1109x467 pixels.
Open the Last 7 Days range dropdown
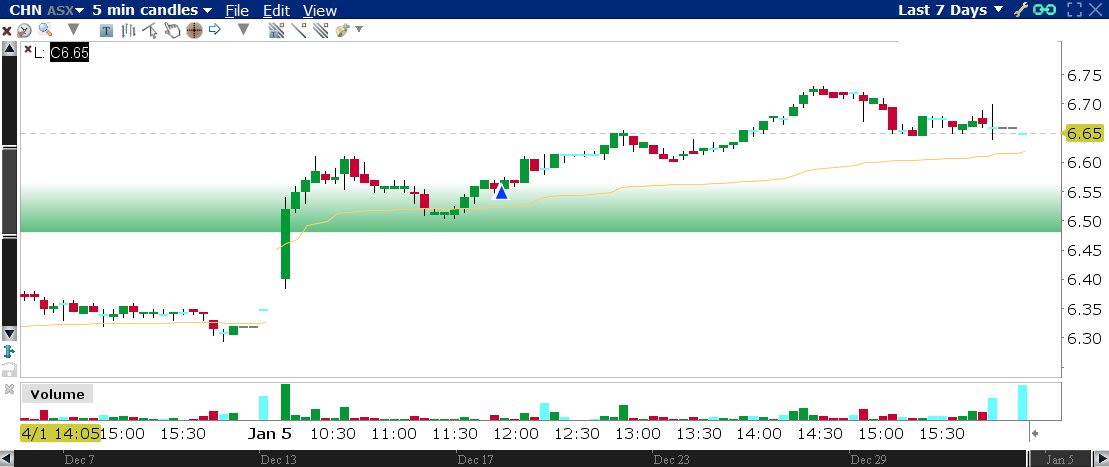951,10
